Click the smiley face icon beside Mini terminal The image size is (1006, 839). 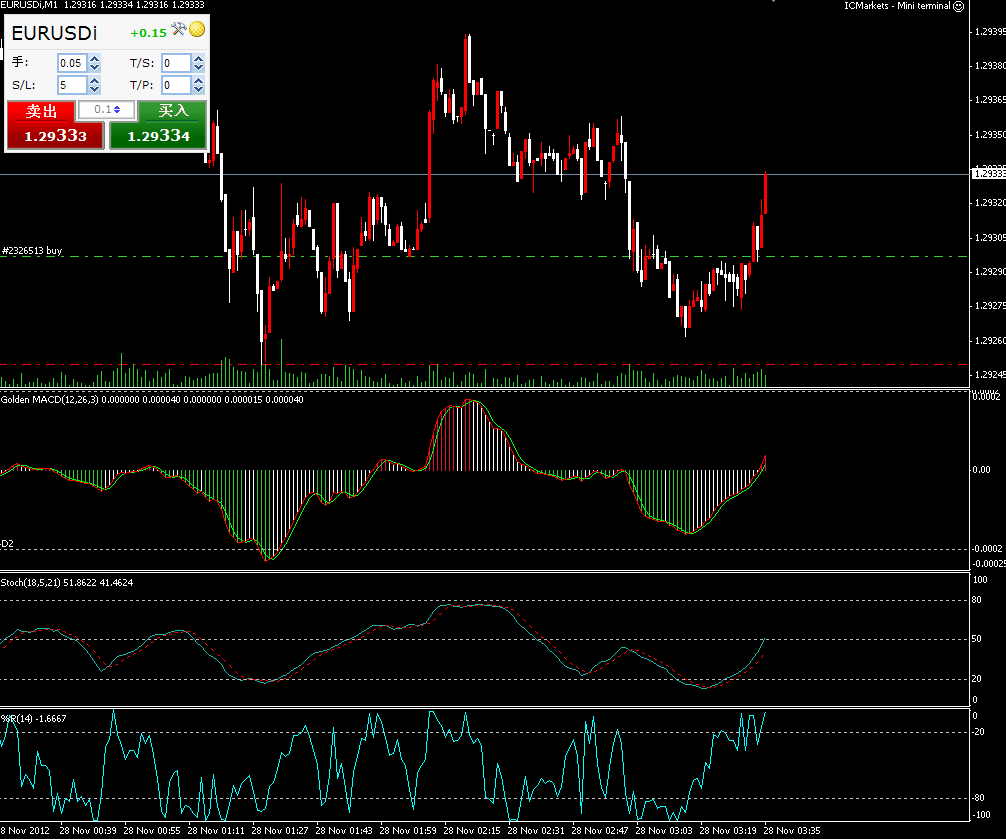(959, 6)
